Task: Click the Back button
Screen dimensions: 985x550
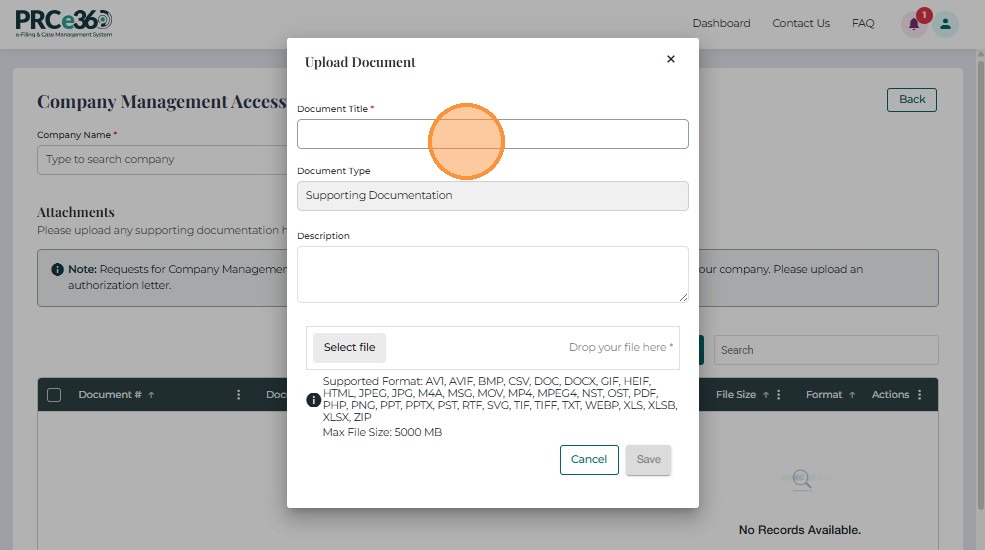Action: pyautogui.click(x=912, y=100)
